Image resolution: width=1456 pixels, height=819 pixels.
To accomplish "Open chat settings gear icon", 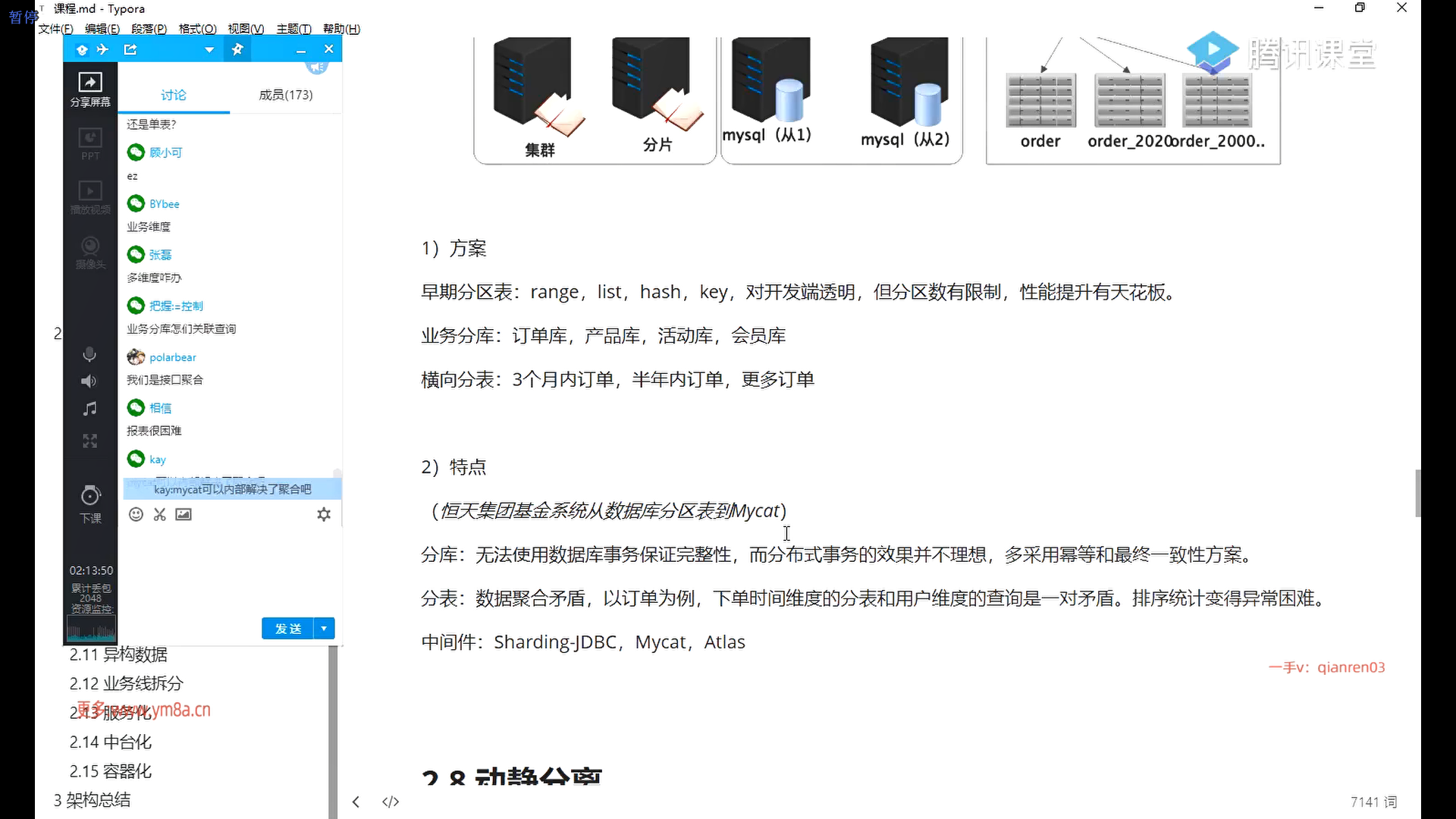I will coord(324,514).
